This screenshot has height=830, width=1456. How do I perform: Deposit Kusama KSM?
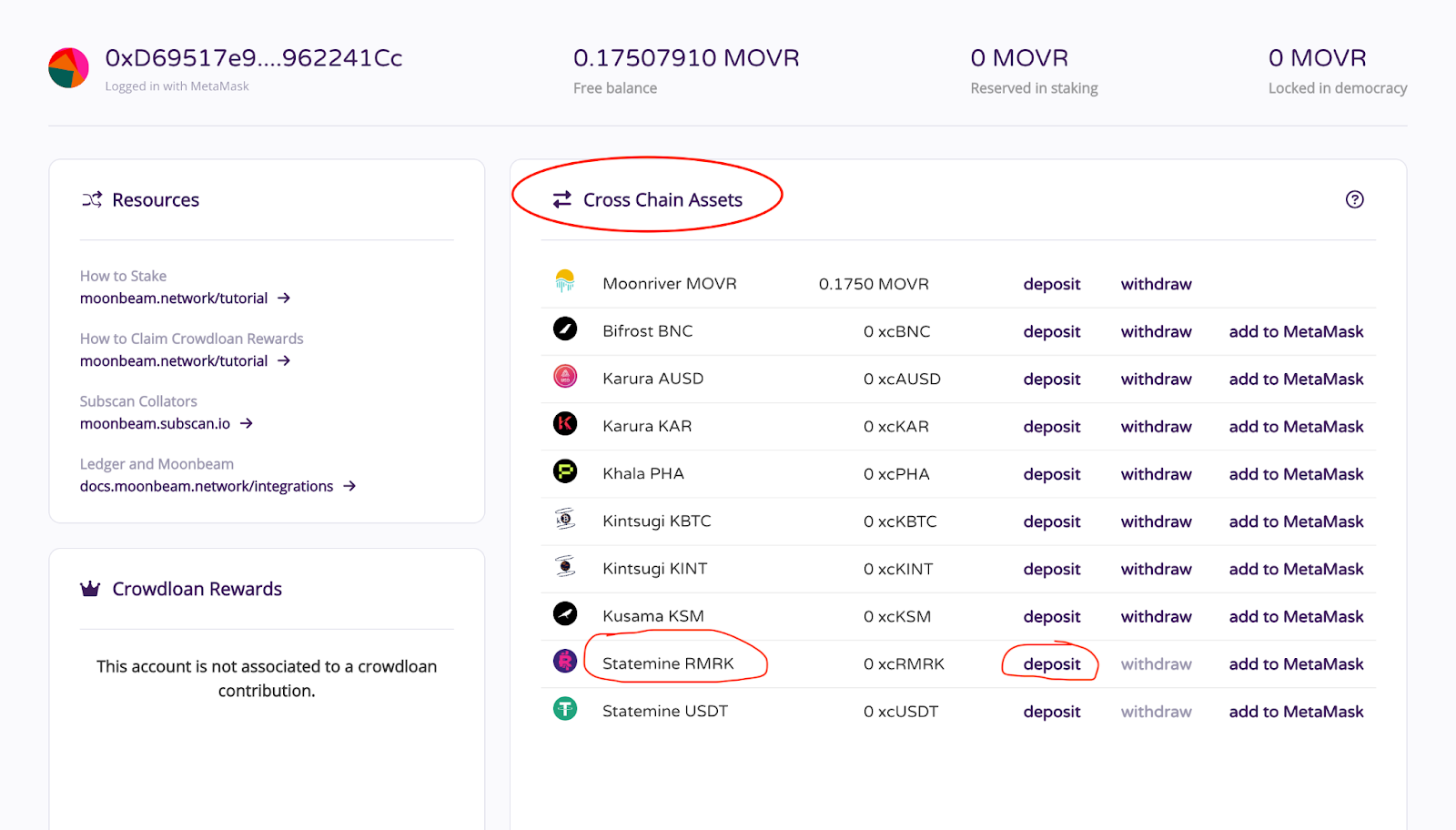click(x=1052, y=616)
